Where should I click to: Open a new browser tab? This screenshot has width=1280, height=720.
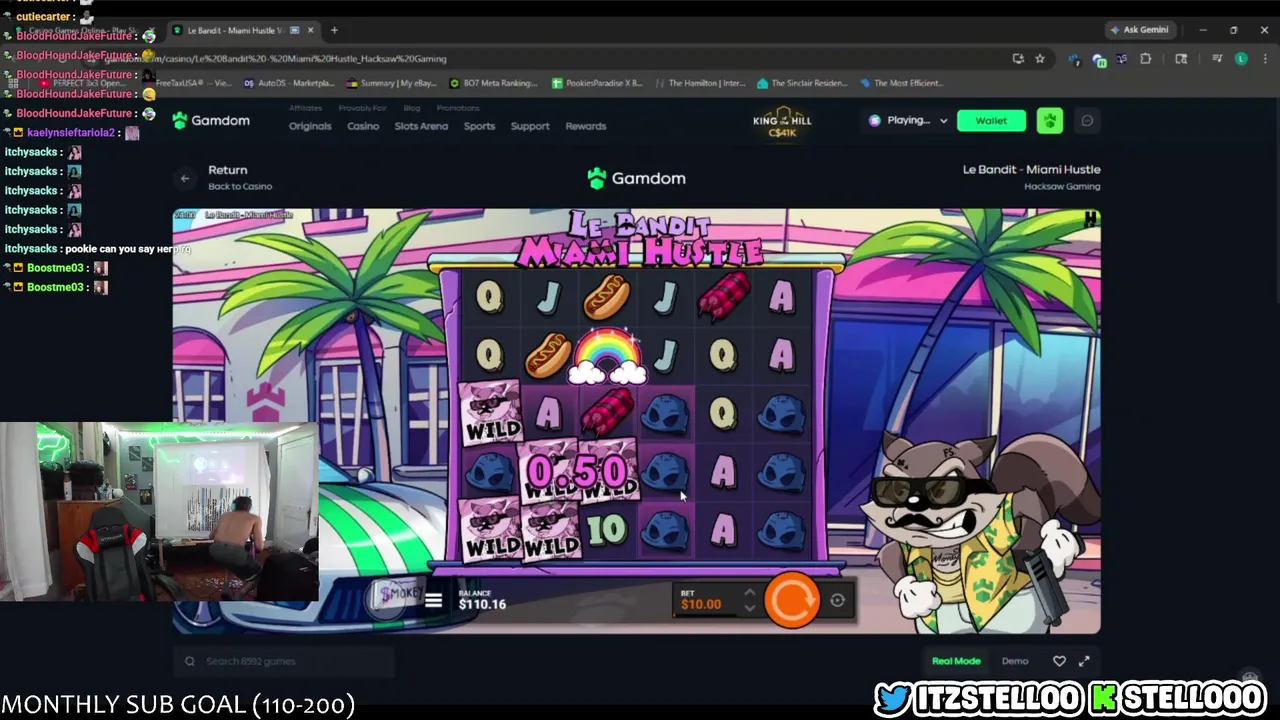pyautogui.click(x=334, y=30)
